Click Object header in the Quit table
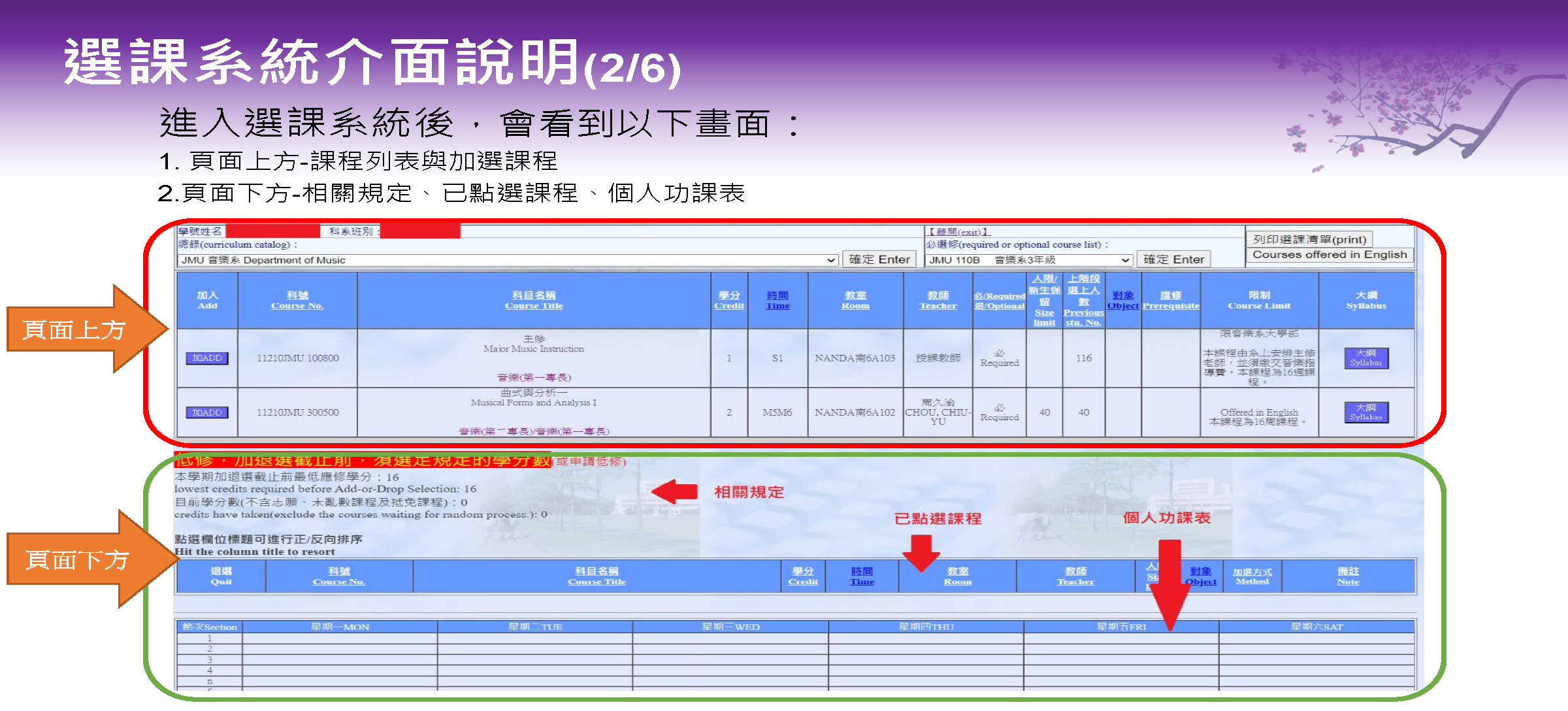The height and width of the screenshot is (711, 1568). [1201, 576]
